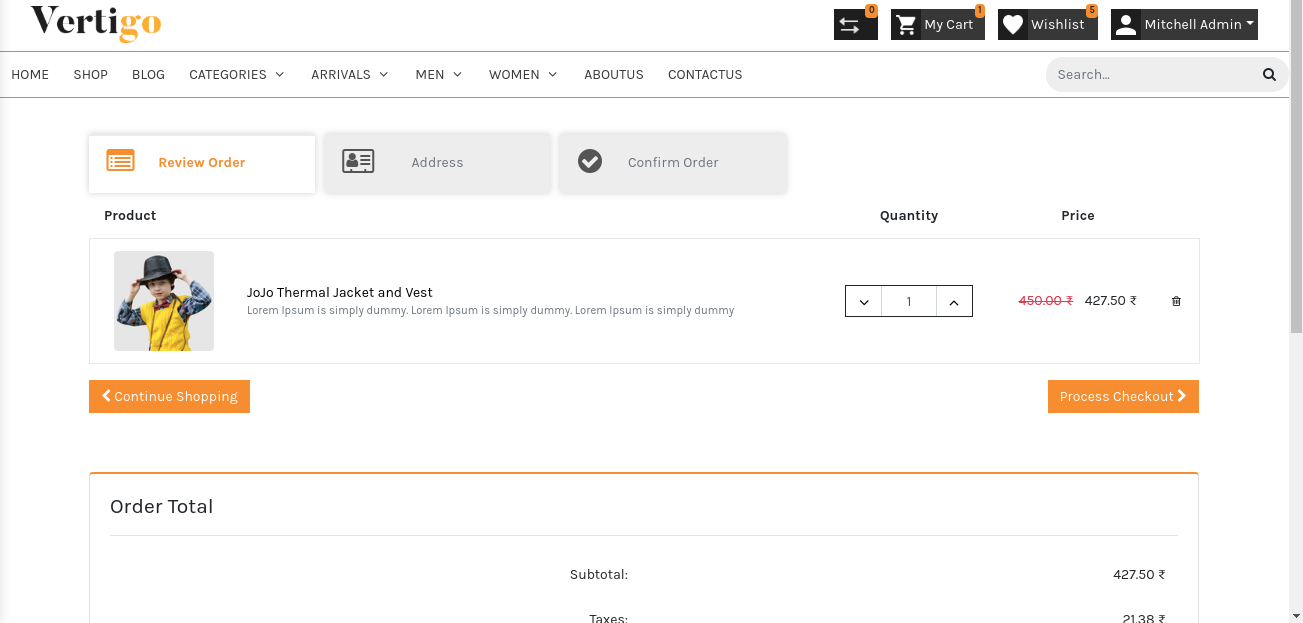Open the BLOG menu item
Image resolution: width=1303 pixels, height=623 pixels.
pyautogui.click(x=148, y=74)
